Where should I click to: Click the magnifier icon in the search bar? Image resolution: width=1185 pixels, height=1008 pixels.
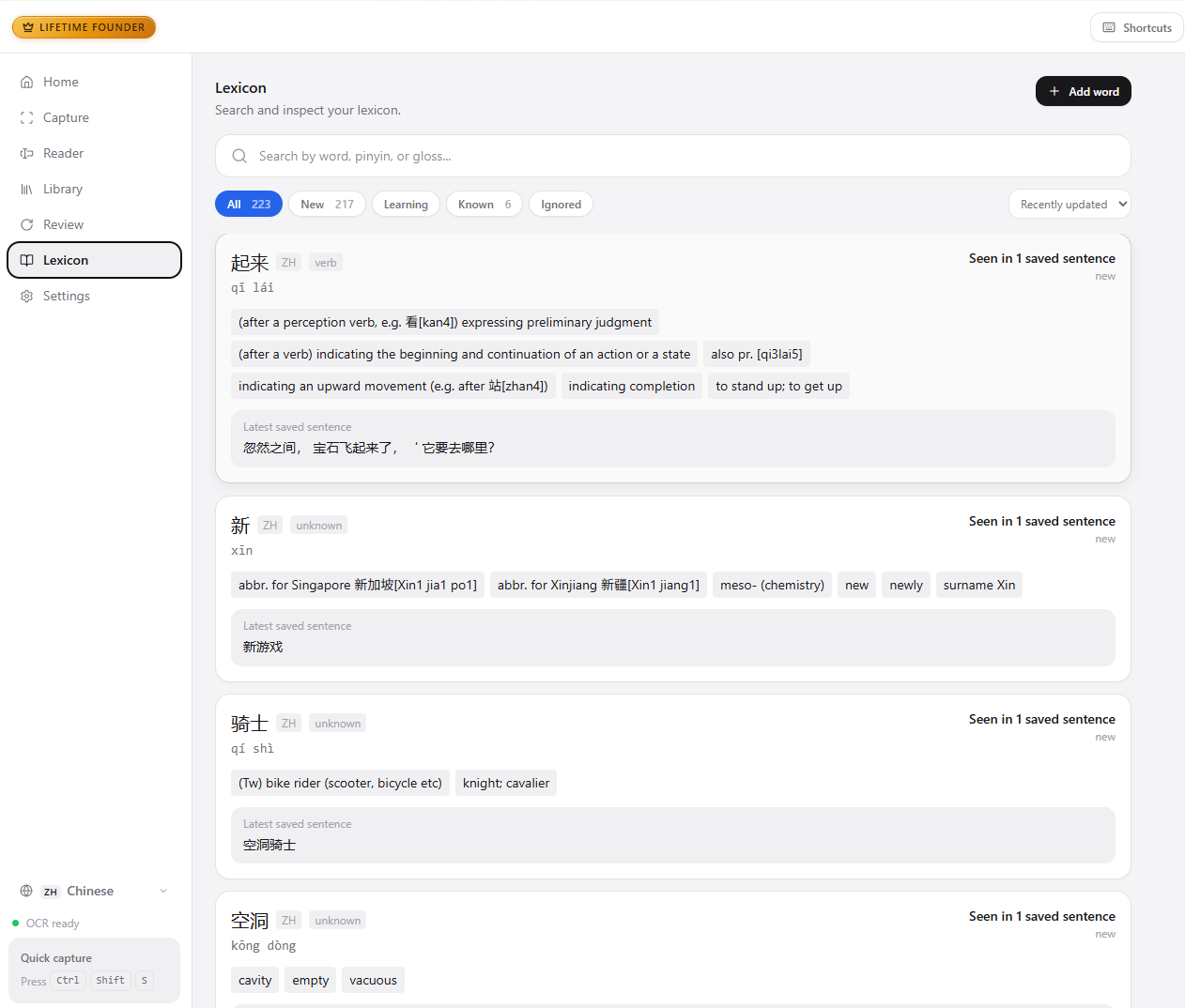[239, 156]
